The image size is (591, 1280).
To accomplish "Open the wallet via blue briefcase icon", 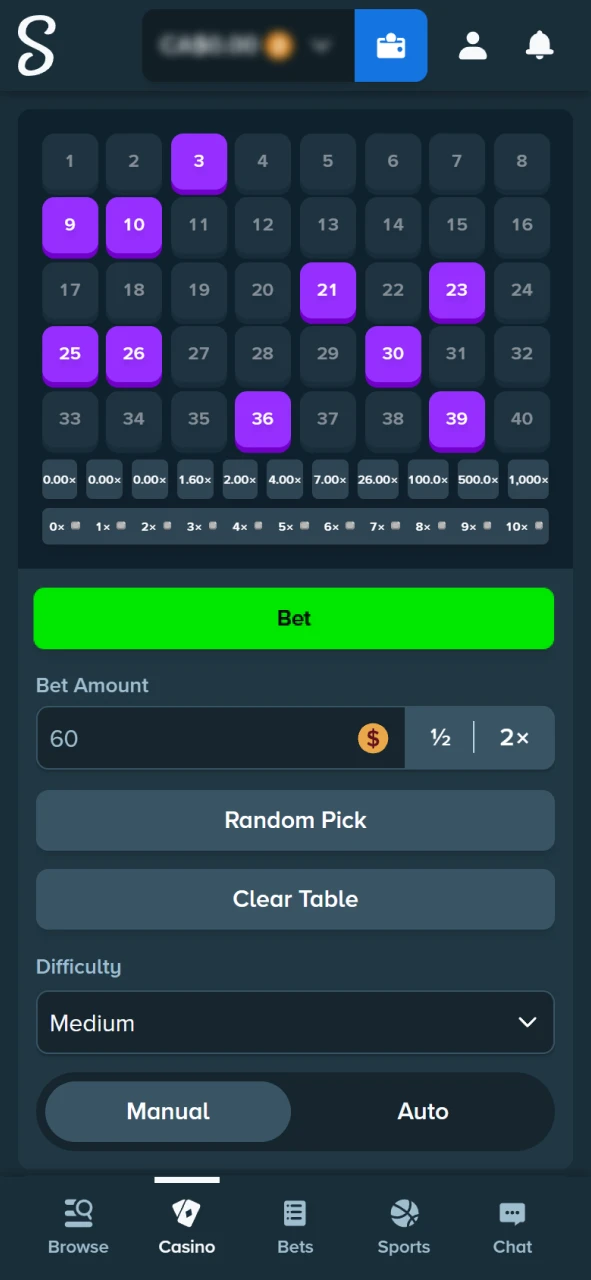I will [x=390, y=45].
